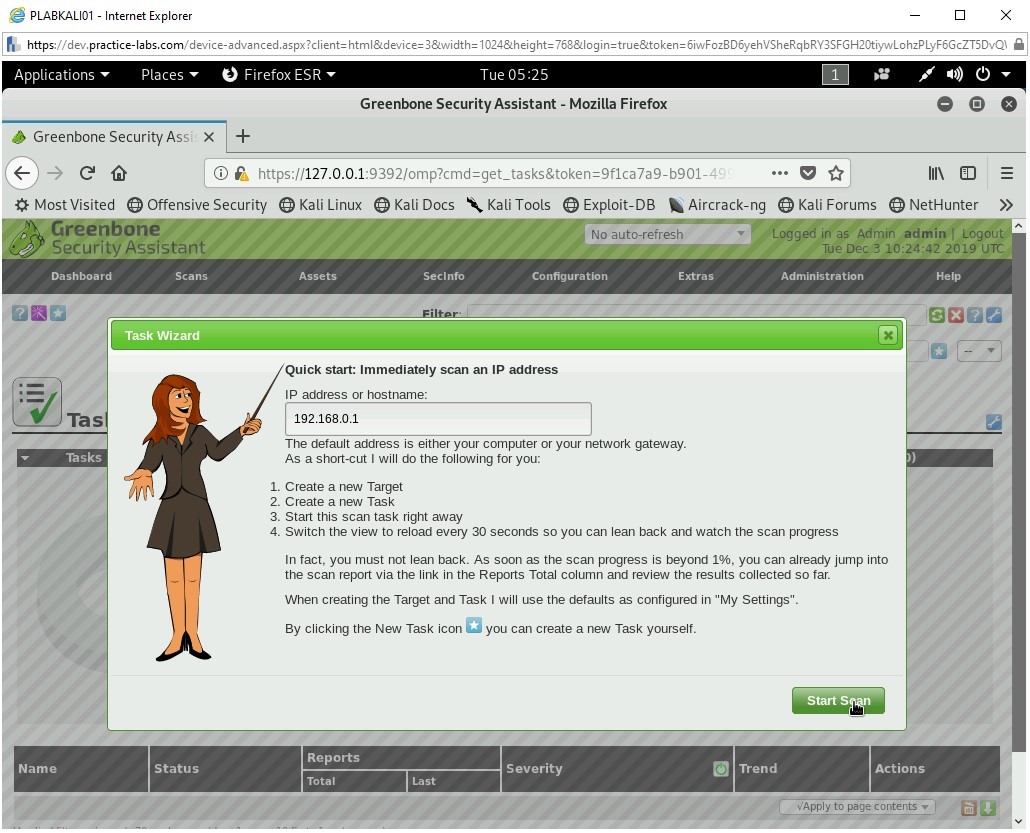
Task: Open the Firefox Library icon
Action: click(x=936, y=173)
